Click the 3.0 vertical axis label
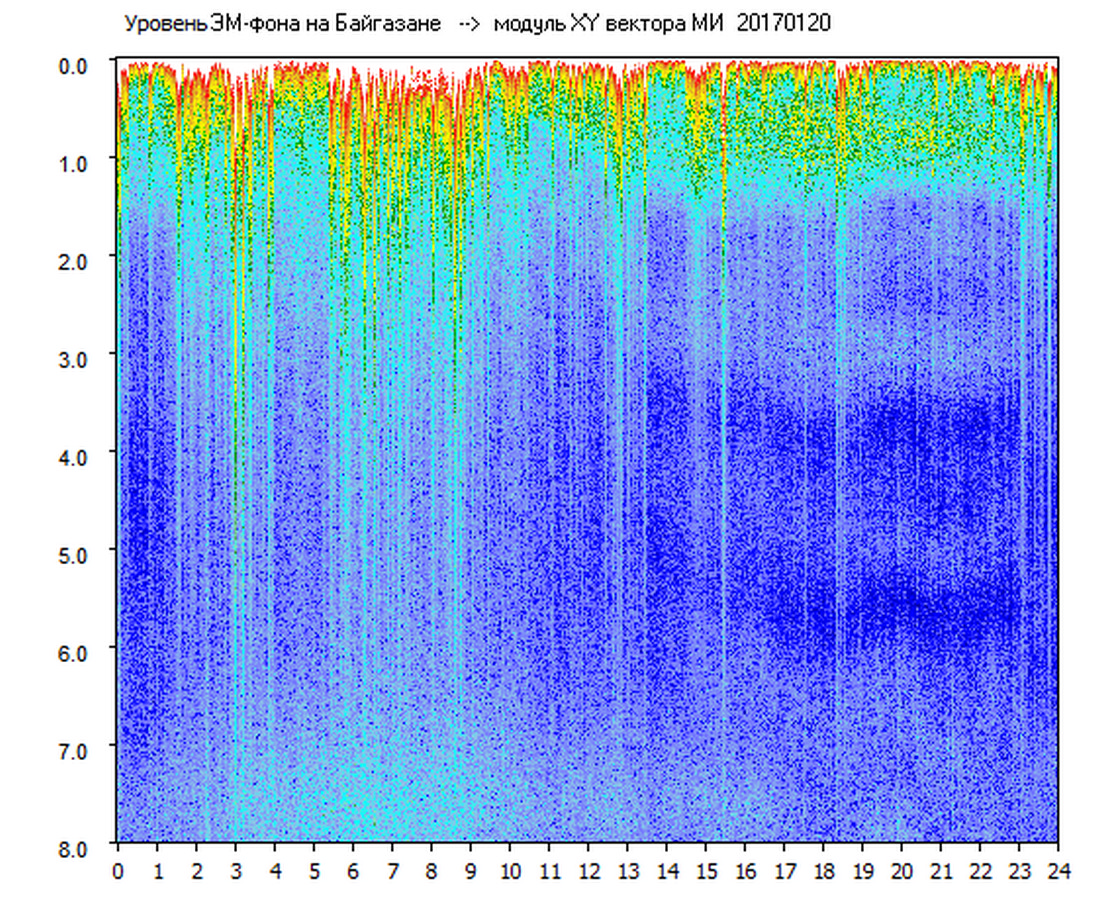This screenshot has width=1096, height=900. pyautogui.click(x=76, y=357)
